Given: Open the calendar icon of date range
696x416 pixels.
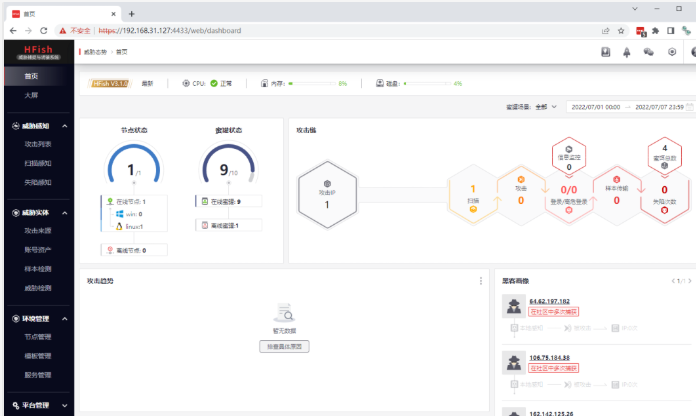Looking at the screenshot, I should click(x=689, y=107).
